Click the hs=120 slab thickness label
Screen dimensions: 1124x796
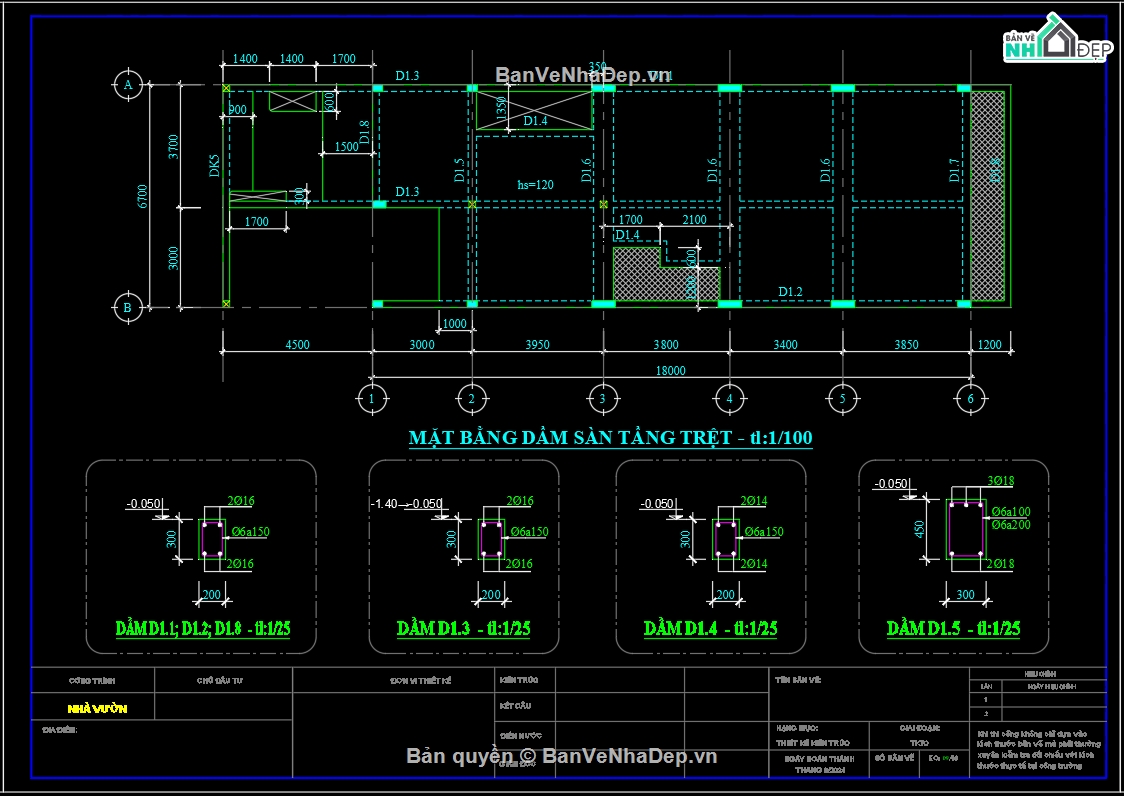[535, 185]
